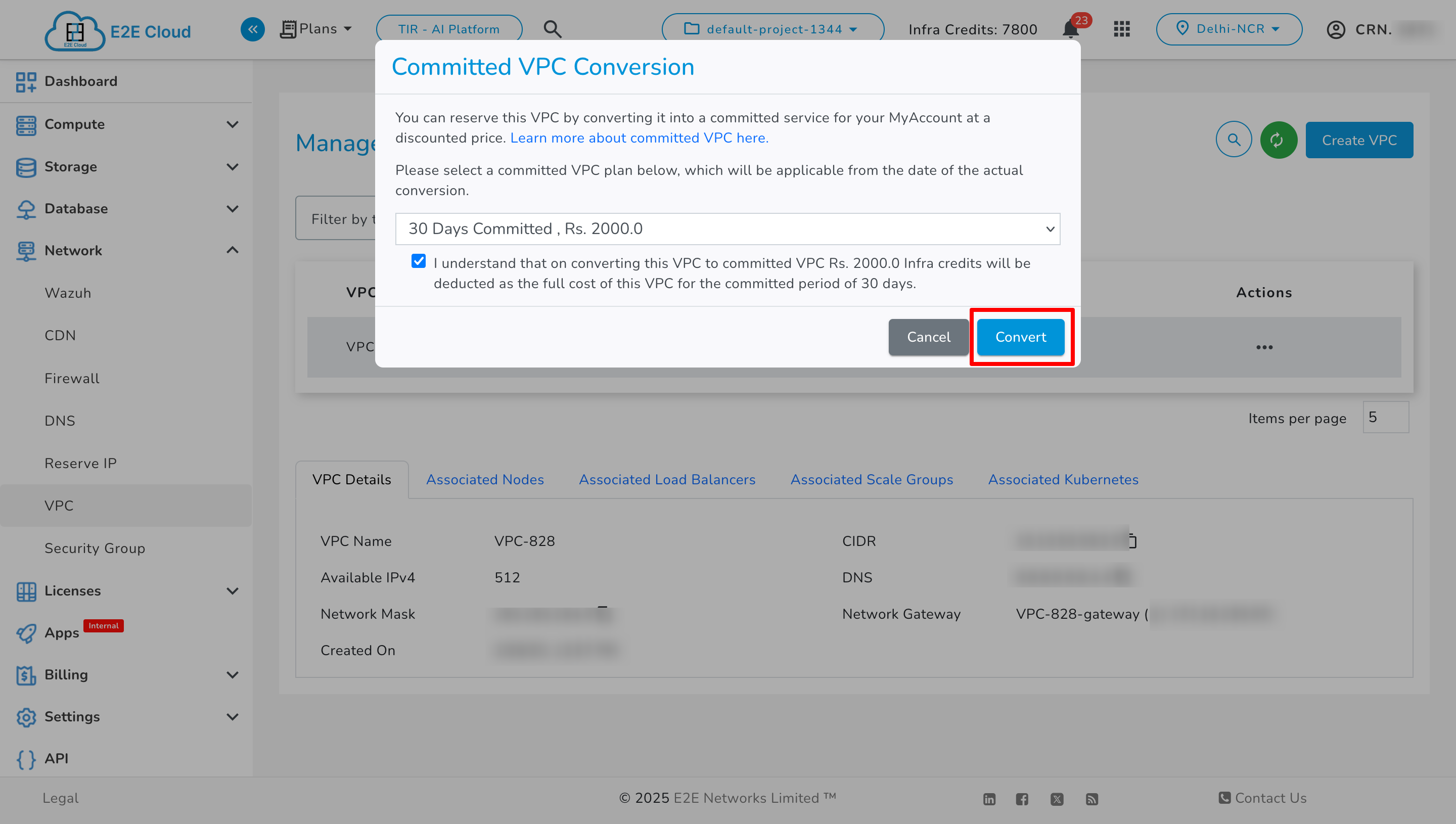
Task: Switch to Associated Load Balancers tab
Action: coord(667,479)
